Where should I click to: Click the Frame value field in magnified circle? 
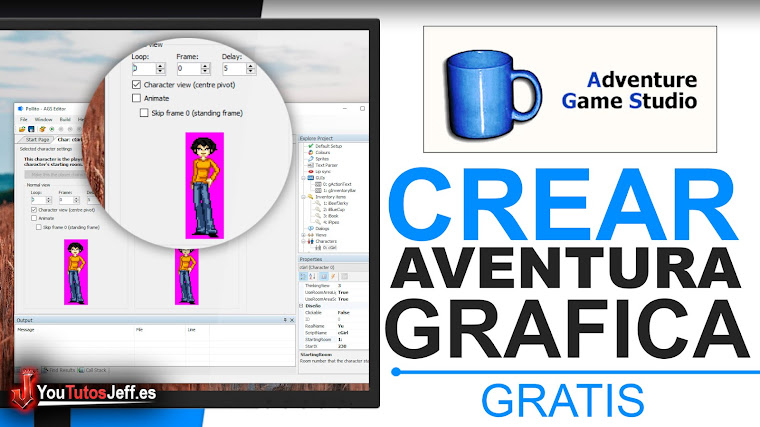189,68
